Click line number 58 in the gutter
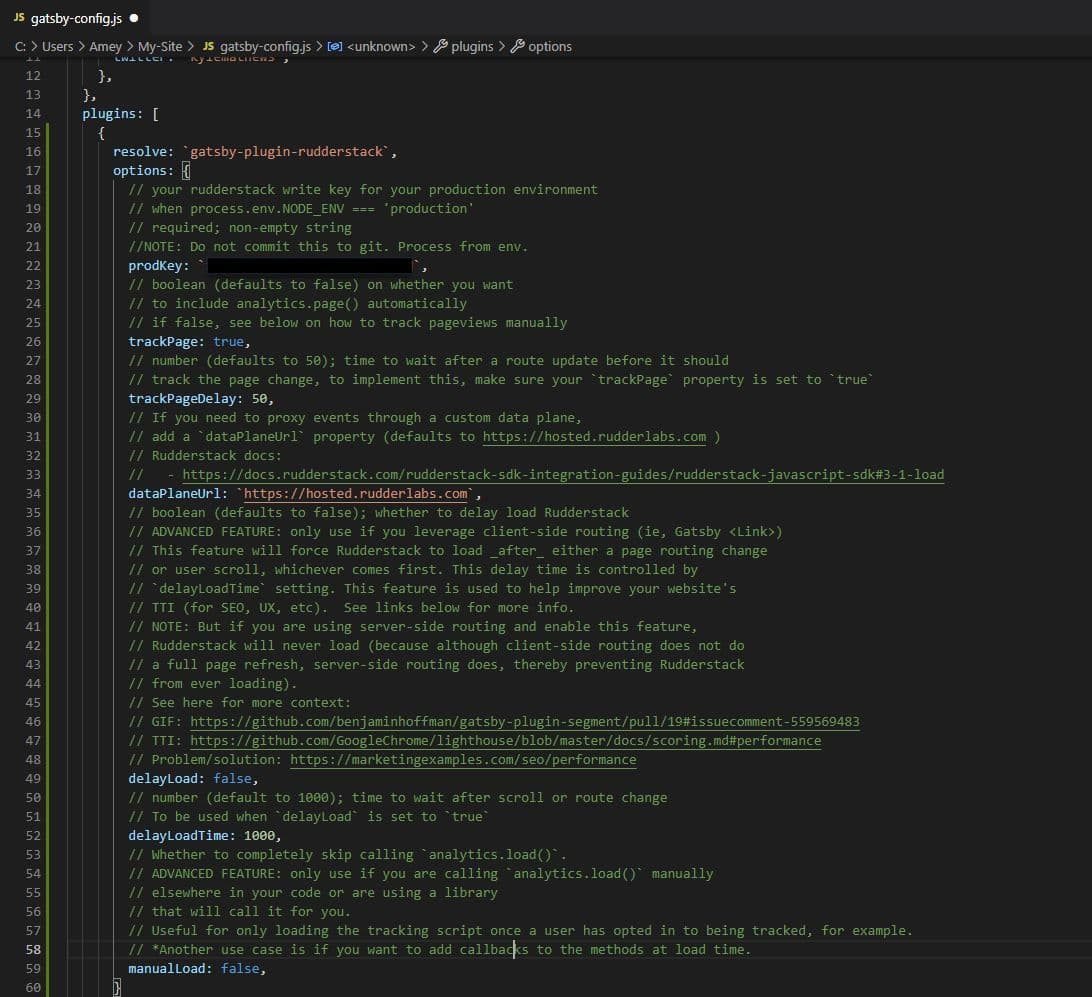 point(33,949)
